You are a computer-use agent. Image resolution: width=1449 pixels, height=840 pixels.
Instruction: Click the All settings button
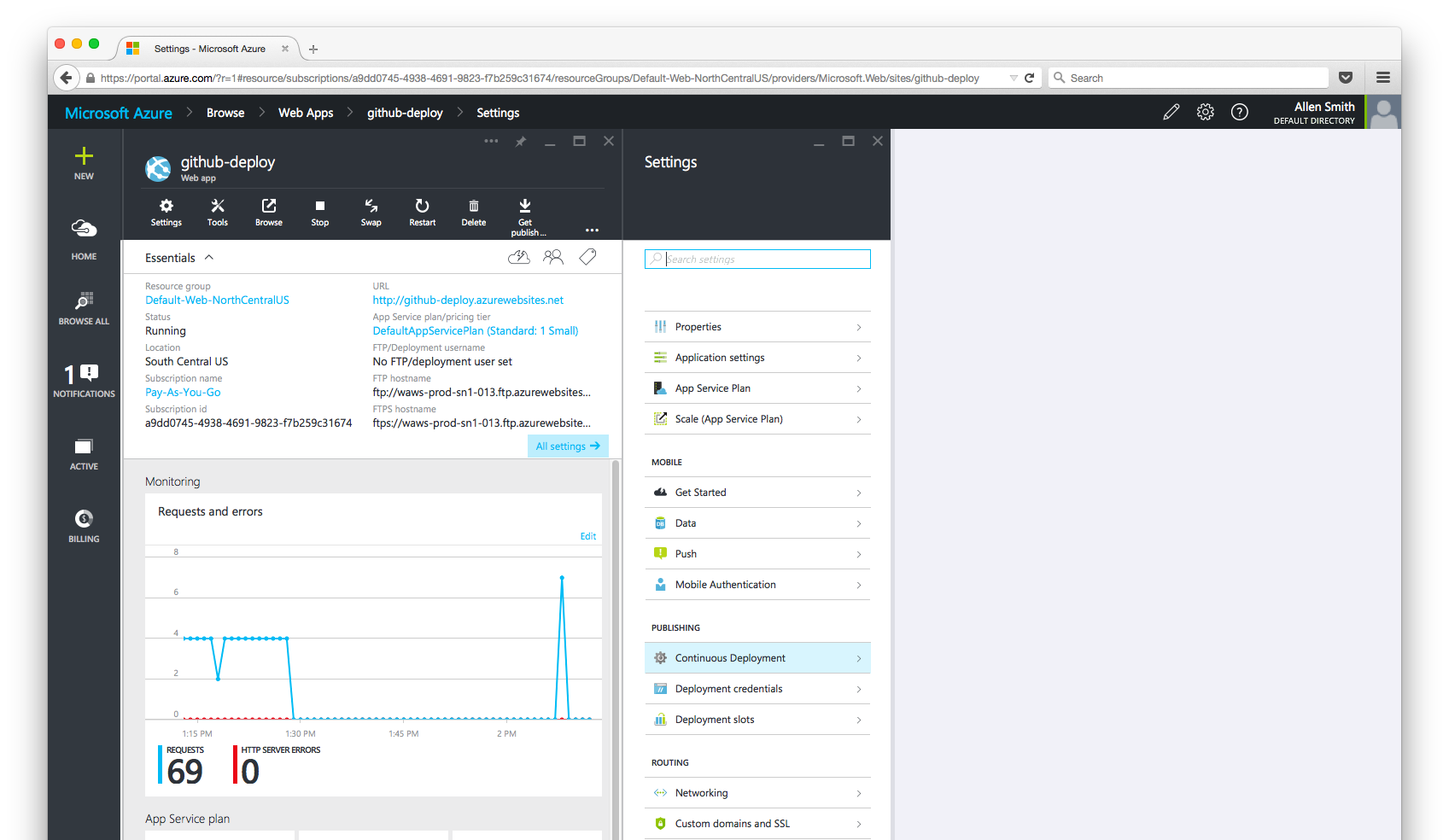(568, 446)
